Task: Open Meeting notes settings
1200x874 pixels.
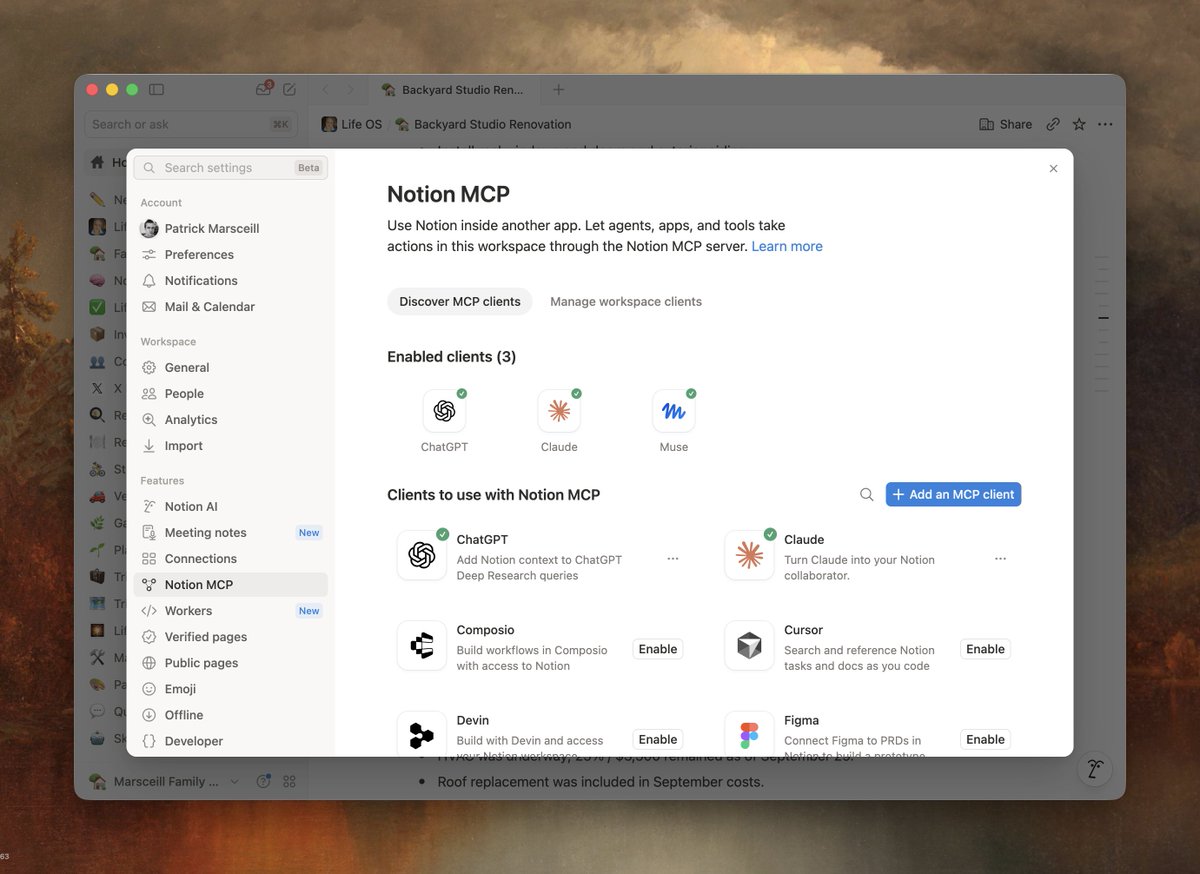Action: (x=231, y=532)
